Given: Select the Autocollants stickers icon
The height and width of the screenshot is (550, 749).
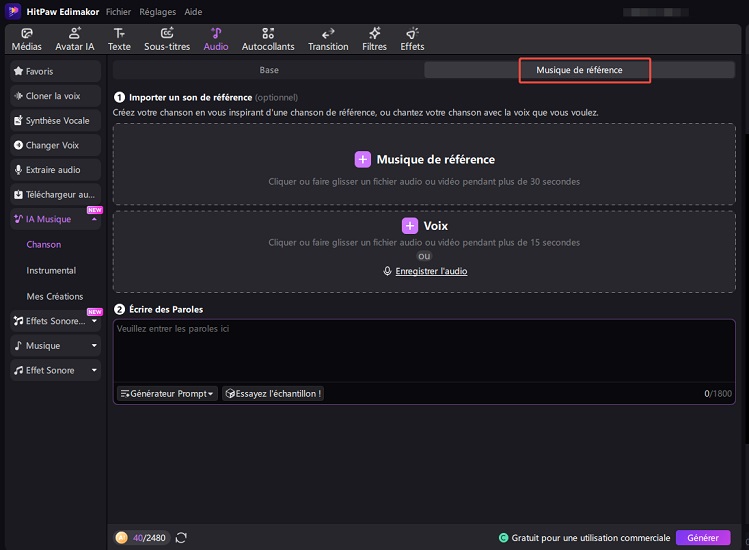Looking at the screenshot, I should [x=266, y=39].
